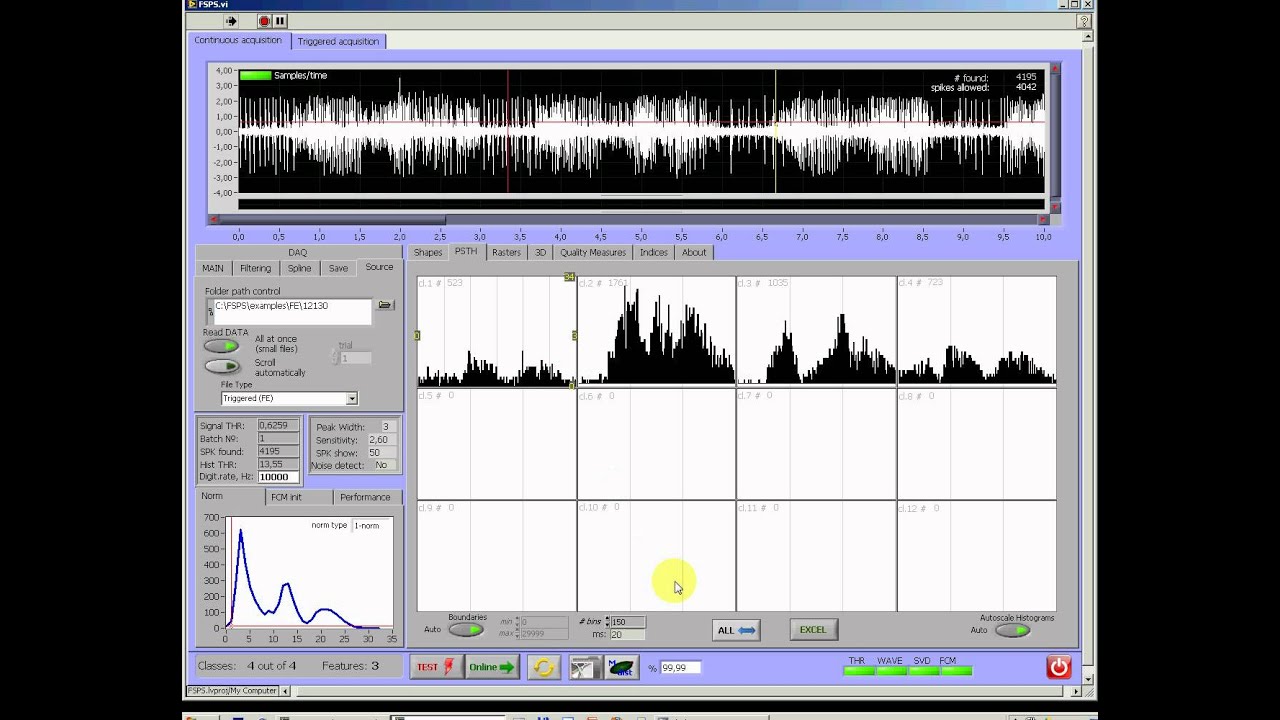The image size is (1280, 720).
Task: Click the window bottom horizontal scrollbar
Action: tap(686, 691)
